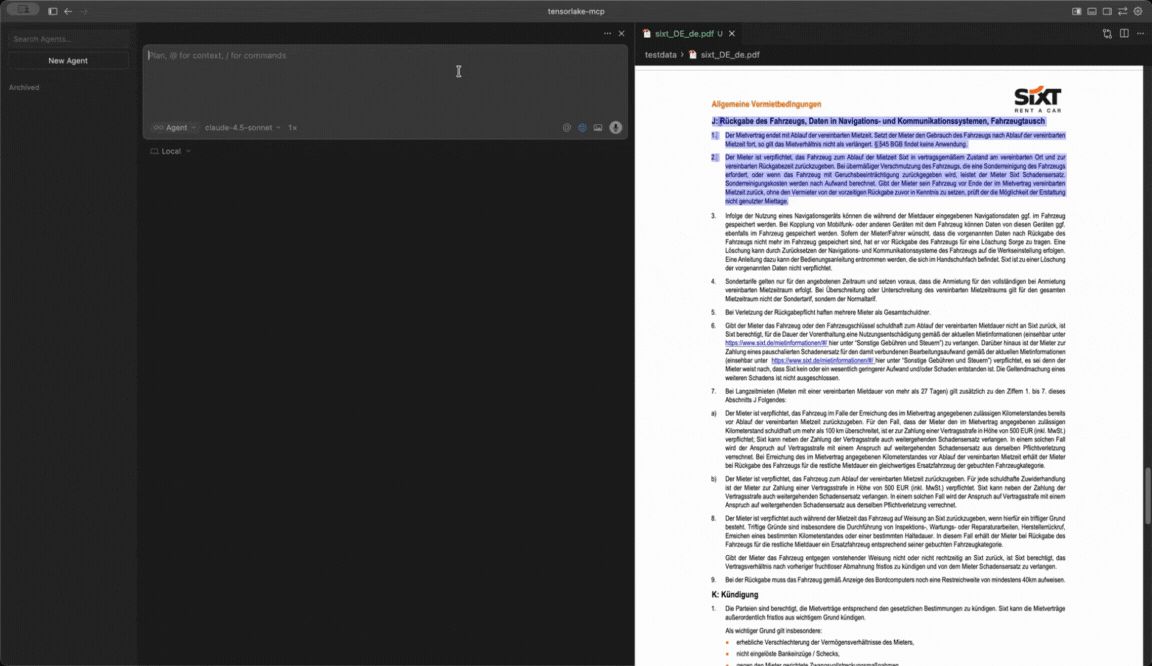This screenshot has width=1152, height=666.
Task: Close the agent chat panel
Action: point(622,33)
